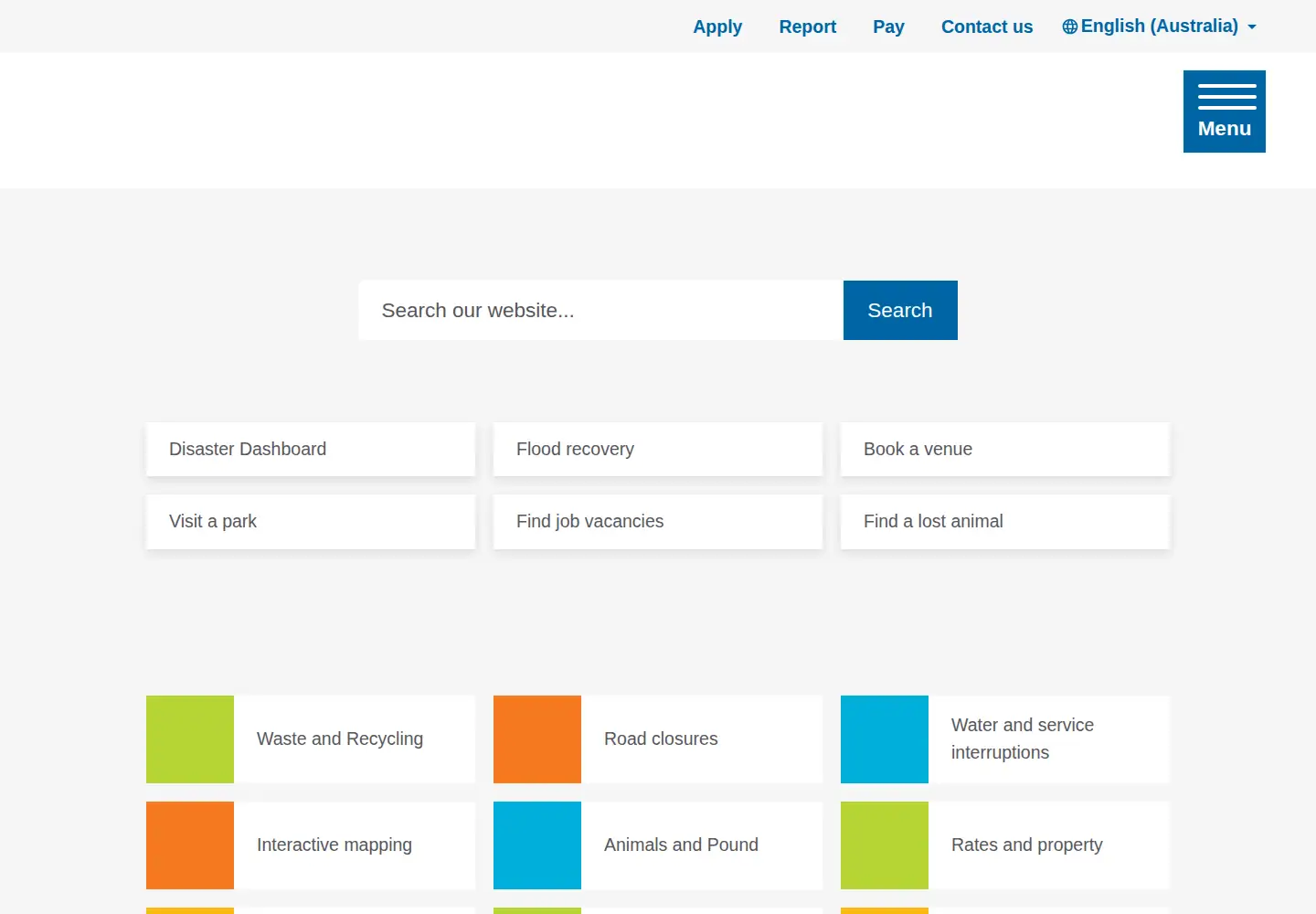Open the hamburger Menu button
Image resolution: width=1316 pixels, height=914 pixels.
coord(1225,112)
